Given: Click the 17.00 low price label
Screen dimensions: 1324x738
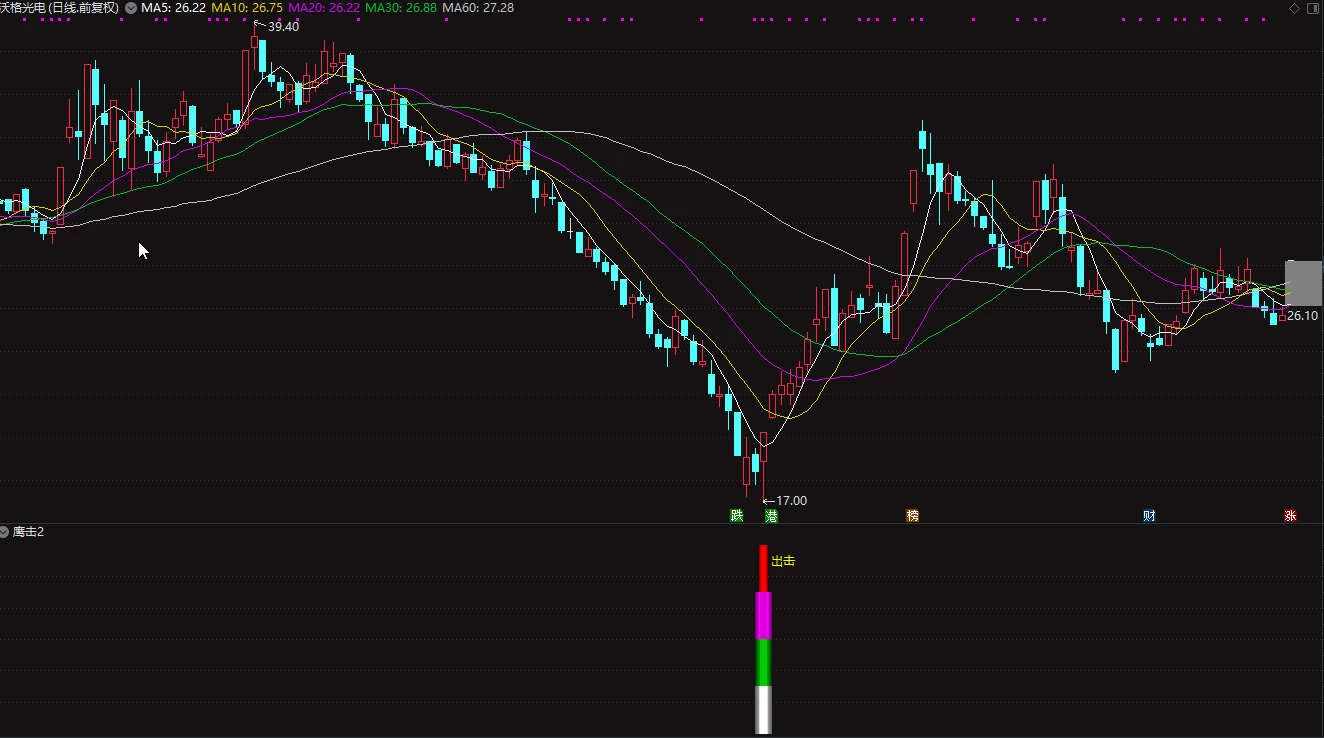Looking at the screenshot, I should point(791,501).
